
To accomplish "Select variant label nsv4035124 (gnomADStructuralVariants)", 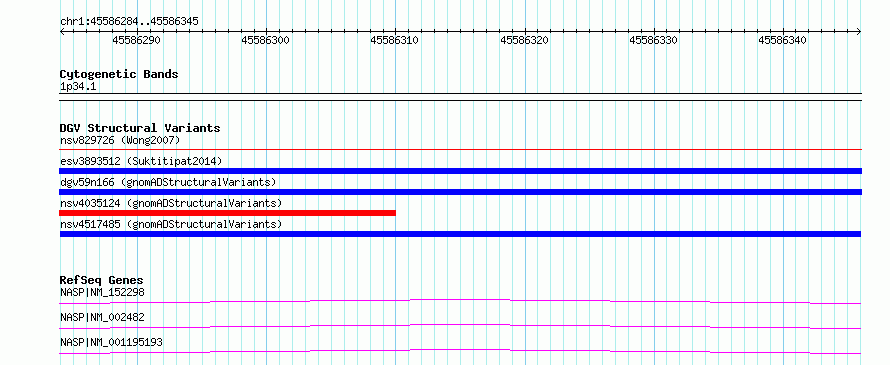I will (x=171, y=203).
